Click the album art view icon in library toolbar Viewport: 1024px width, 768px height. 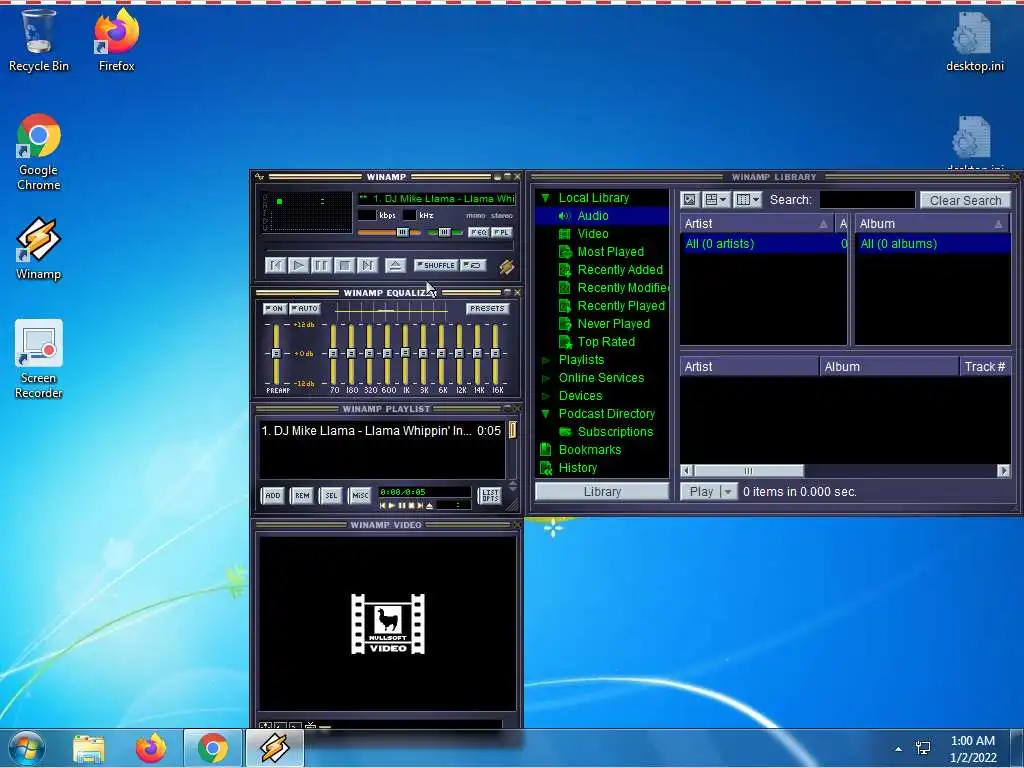(x=690, y=200)
